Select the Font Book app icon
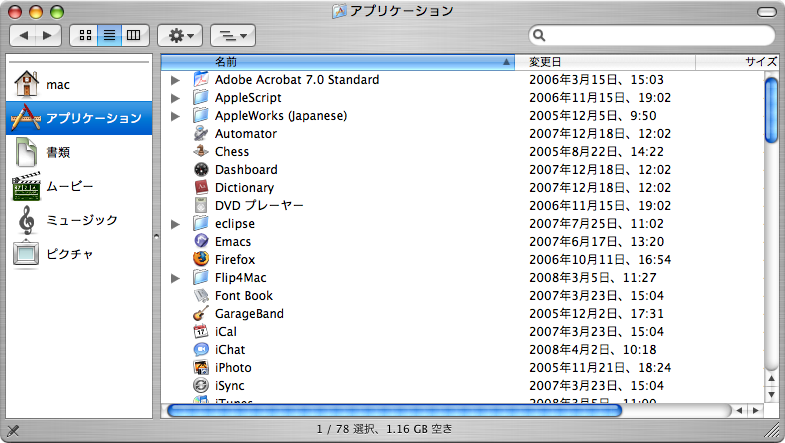The width and height of the screenshot is (785, 443). click(201, 295)
